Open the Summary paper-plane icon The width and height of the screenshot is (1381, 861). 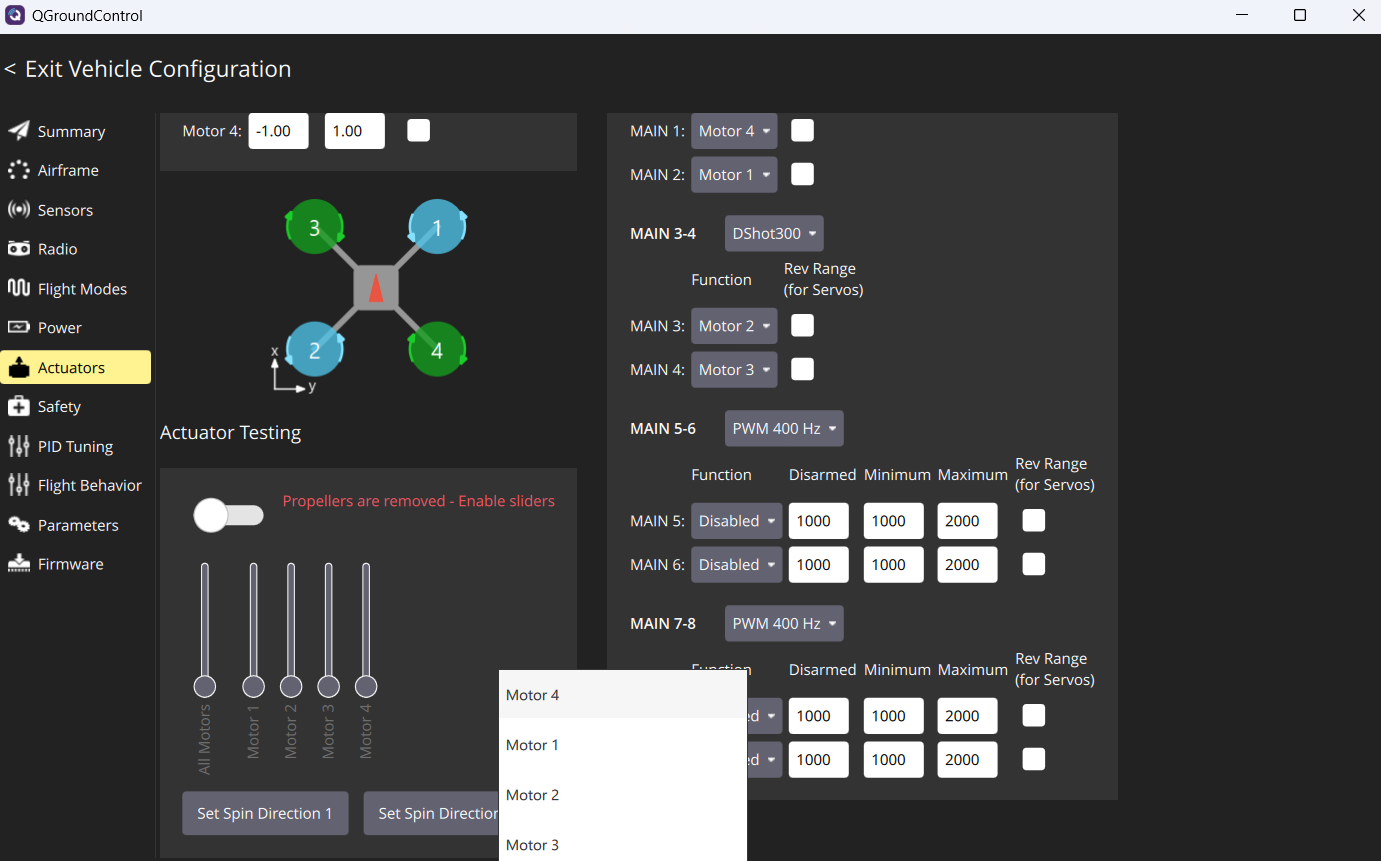[19, 131]
